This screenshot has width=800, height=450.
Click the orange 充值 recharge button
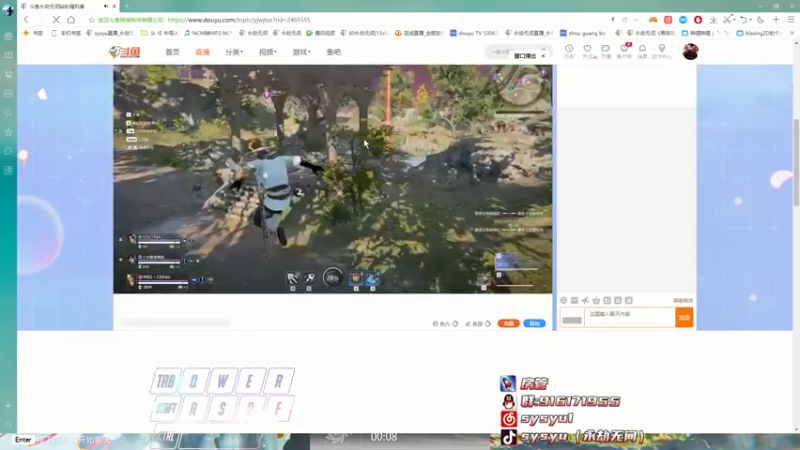tap(508, 323)
